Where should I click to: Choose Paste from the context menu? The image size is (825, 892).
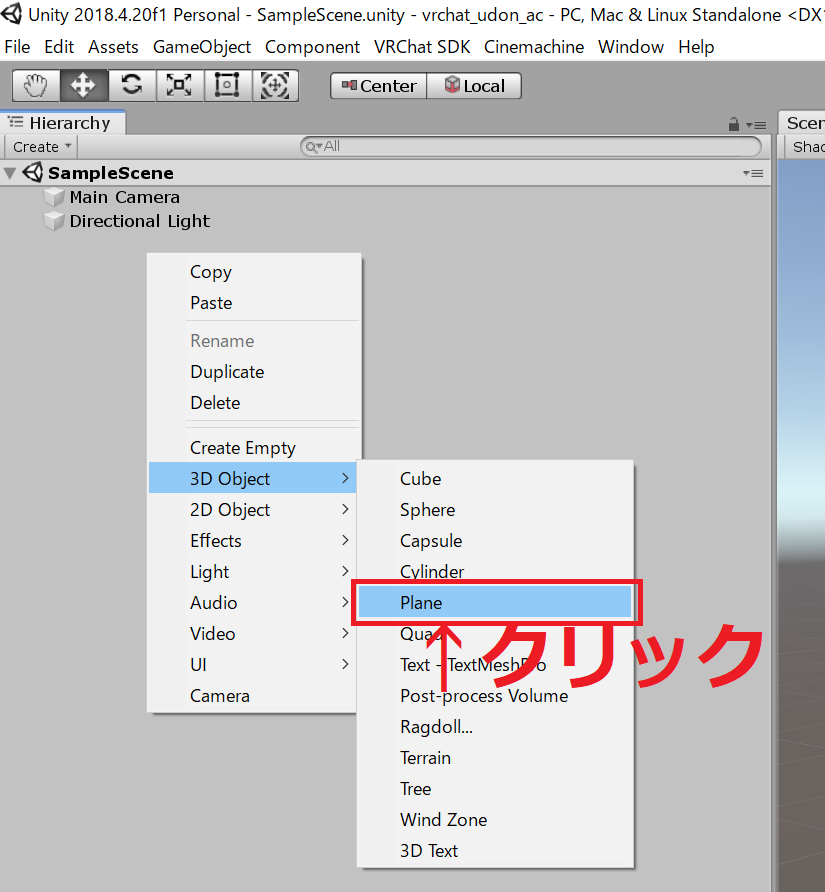tap(254, 303)
